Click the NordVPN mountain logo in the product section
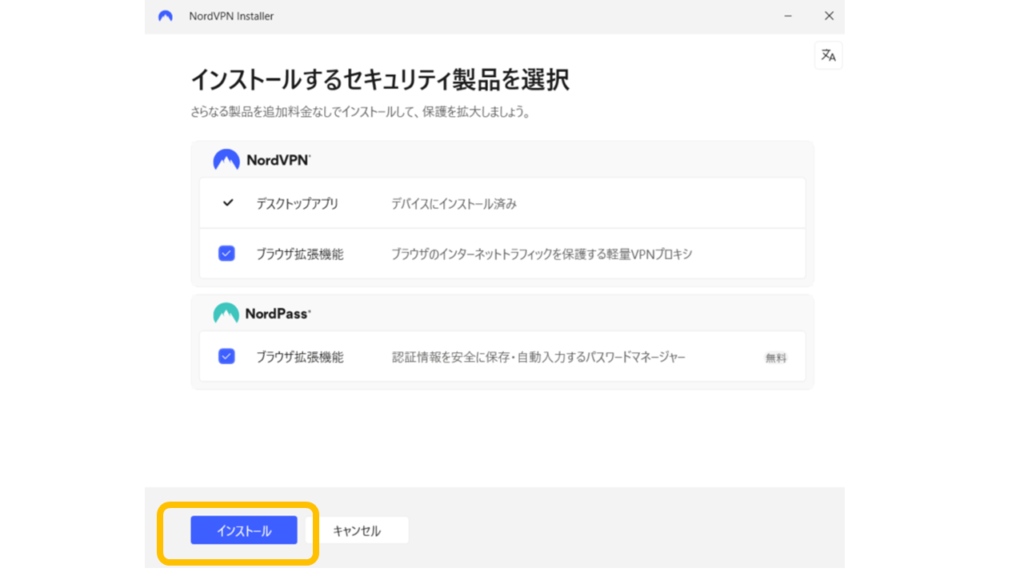This screenshot has height=576, width=1024. [x=226, y=160]
